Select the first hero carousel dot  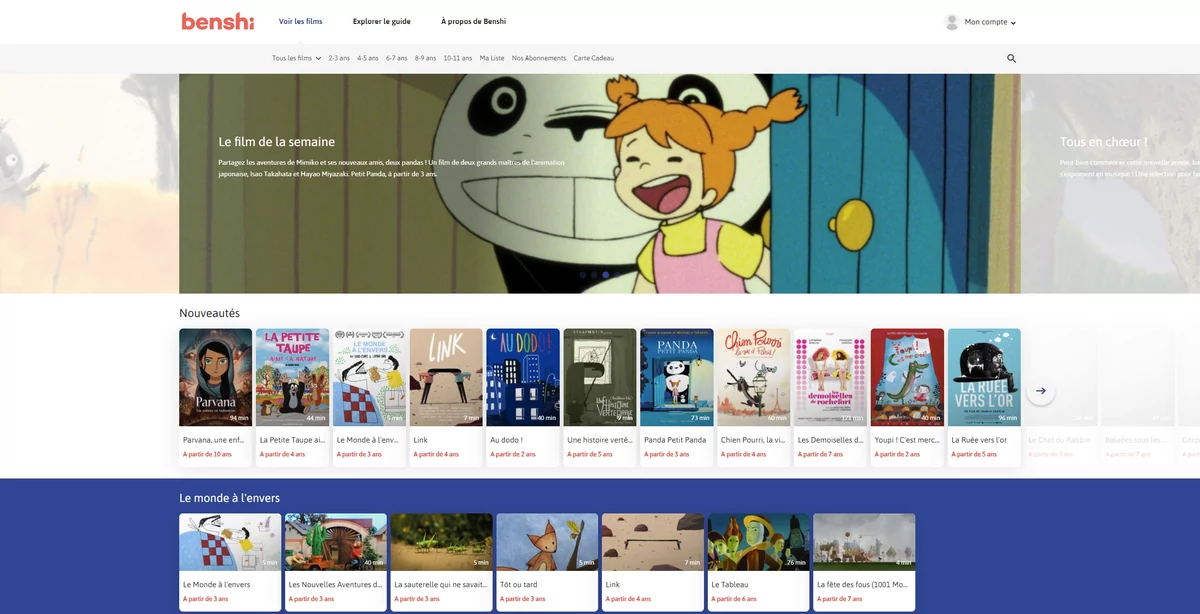[x=582, y=274]
